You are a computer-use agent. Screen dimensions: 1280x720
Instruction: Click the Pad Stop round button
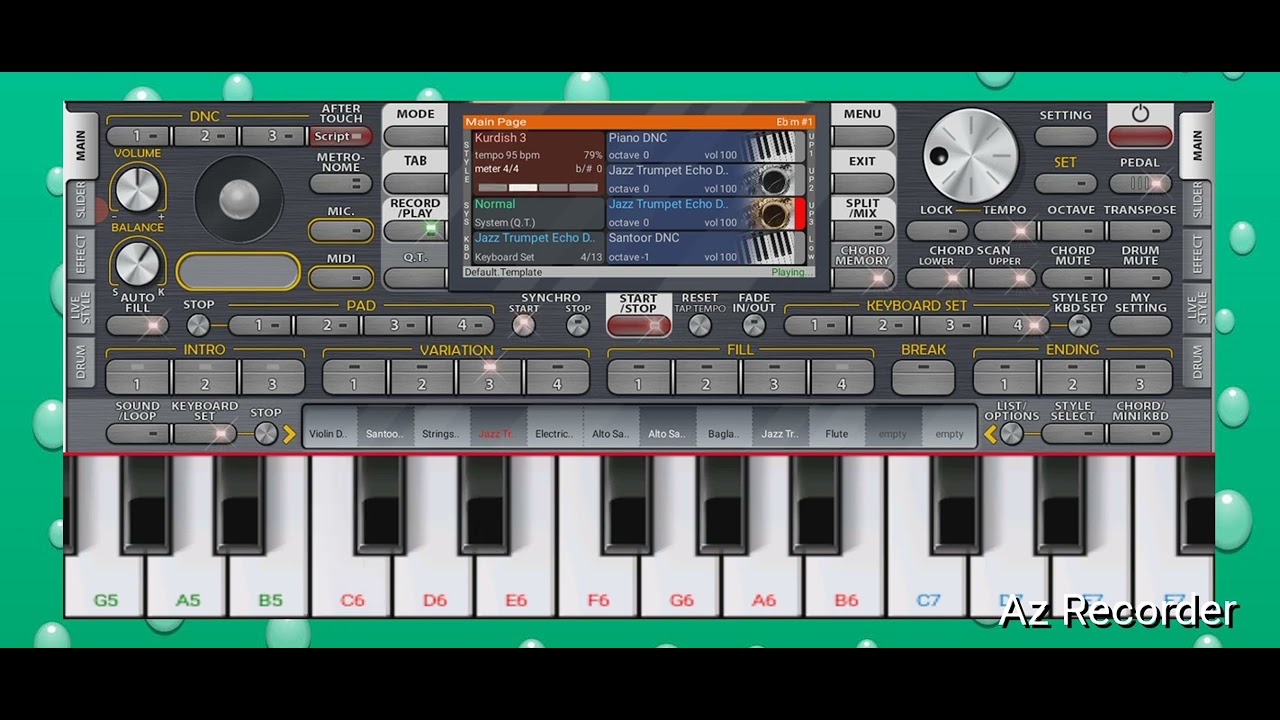pos(198,325)
